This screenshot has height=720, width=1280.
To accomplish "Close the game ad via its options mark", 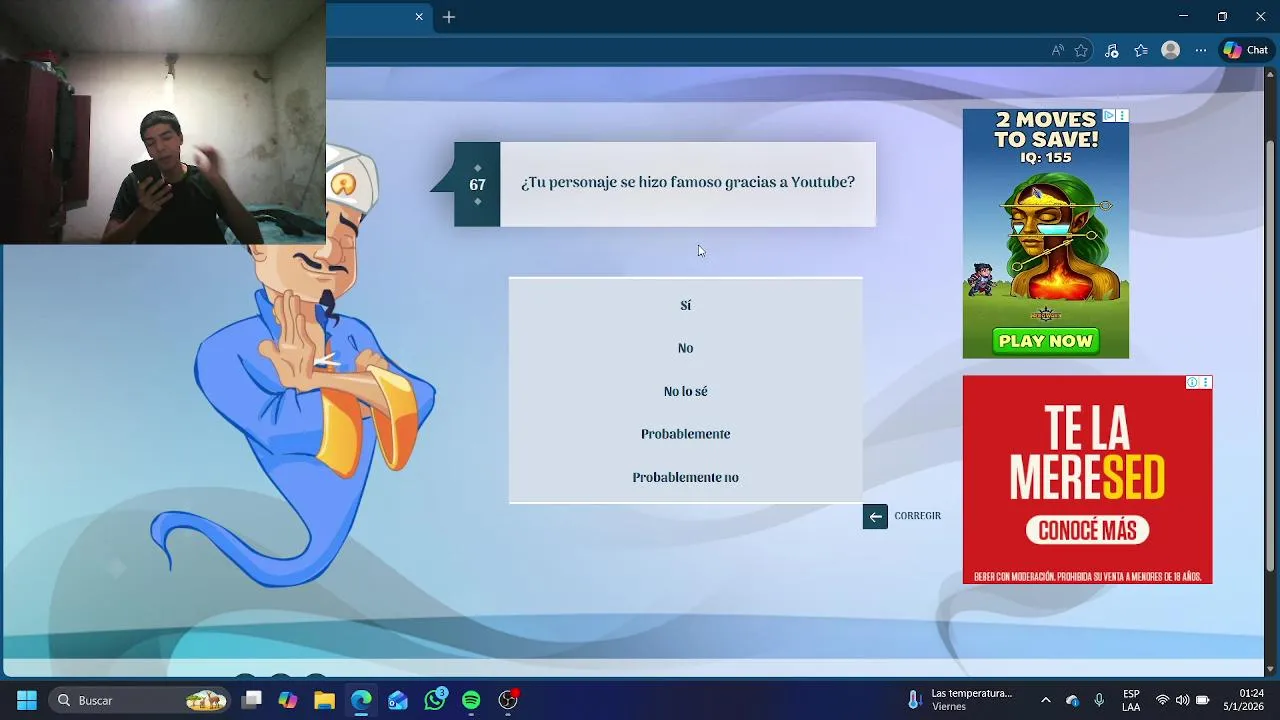I will pos(1122,116).
